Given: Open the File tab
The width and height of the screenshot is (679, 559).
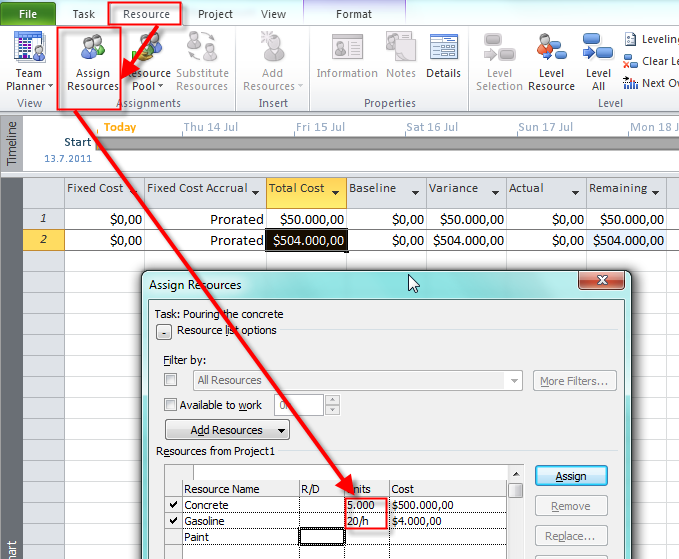Looking at the screenshot, I should click(28, 14).
